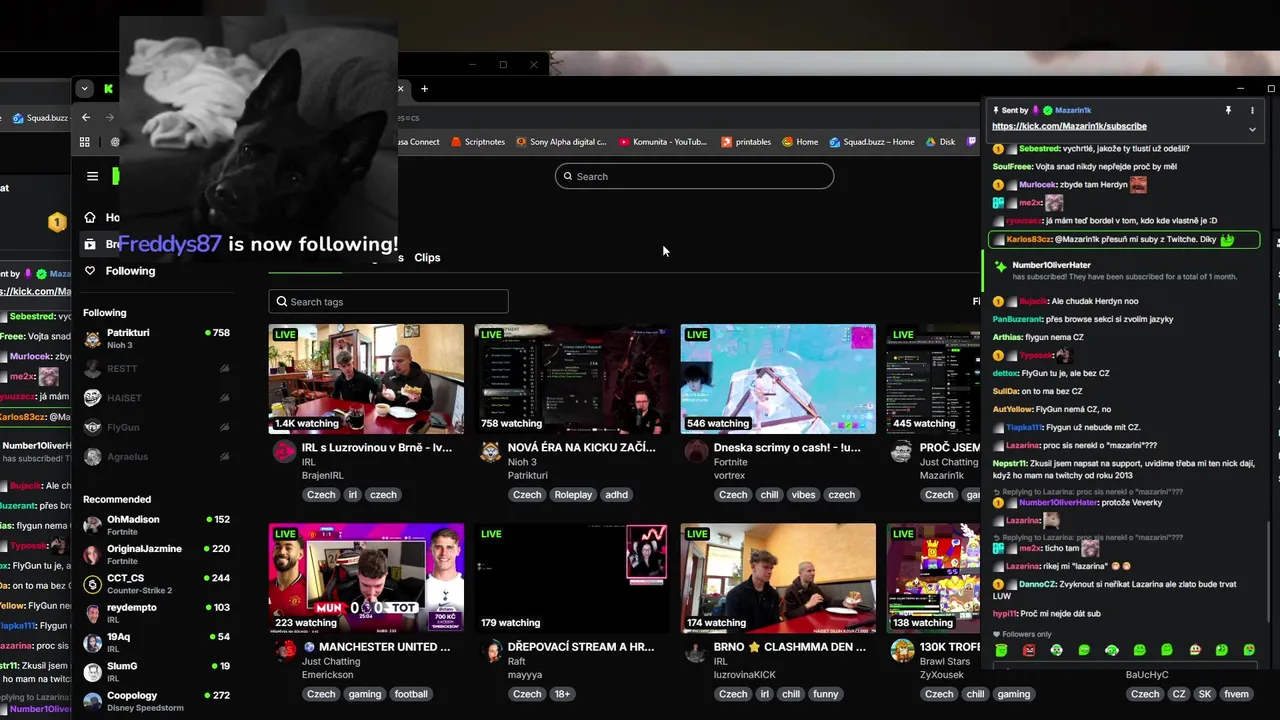Select the adhd tag
Image resolution: width=1280 pixels, height=720 pixels.
point(616,495)
